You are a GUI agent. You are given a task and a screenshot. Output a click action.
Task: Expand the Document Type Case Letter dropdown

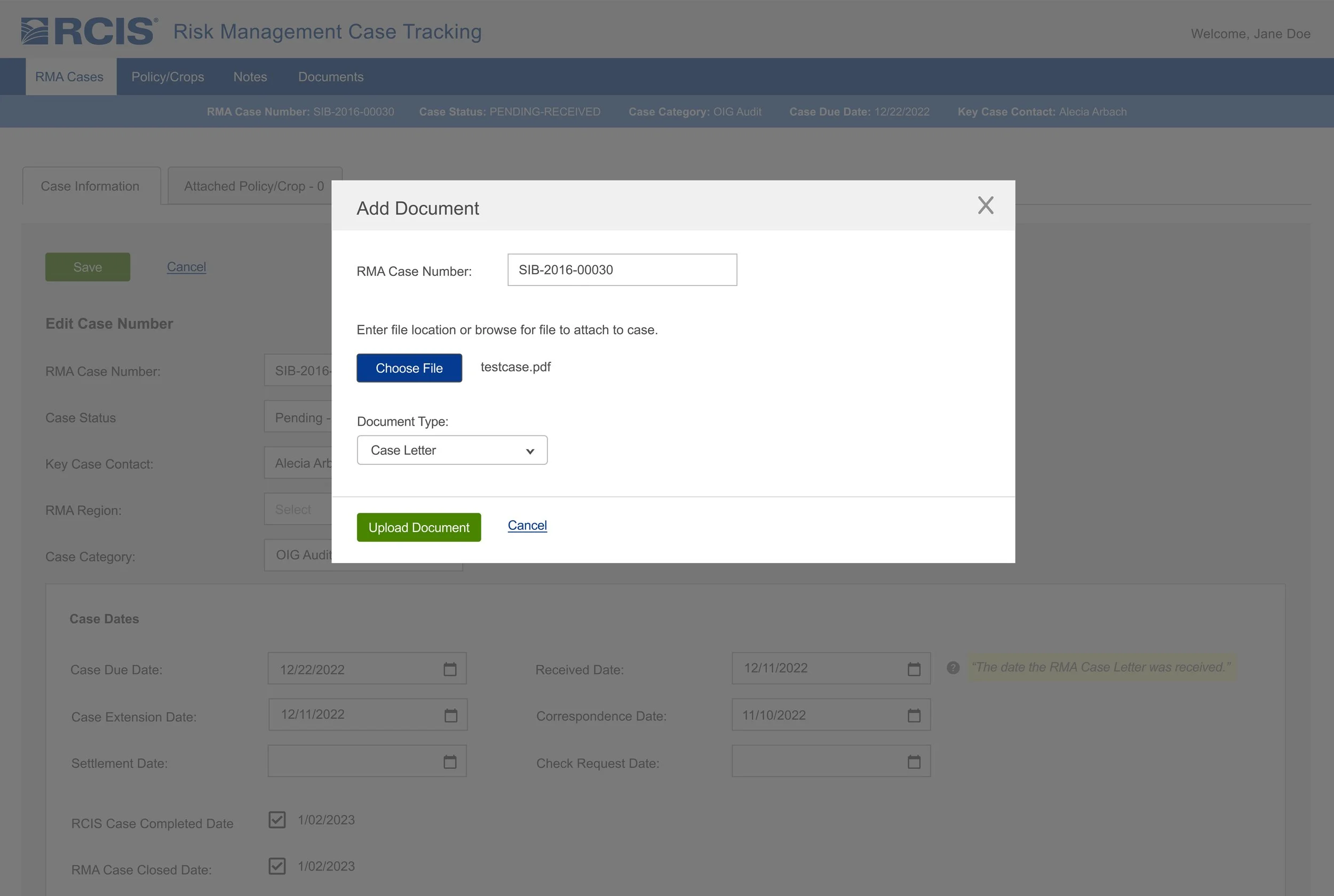coord(452,450)
